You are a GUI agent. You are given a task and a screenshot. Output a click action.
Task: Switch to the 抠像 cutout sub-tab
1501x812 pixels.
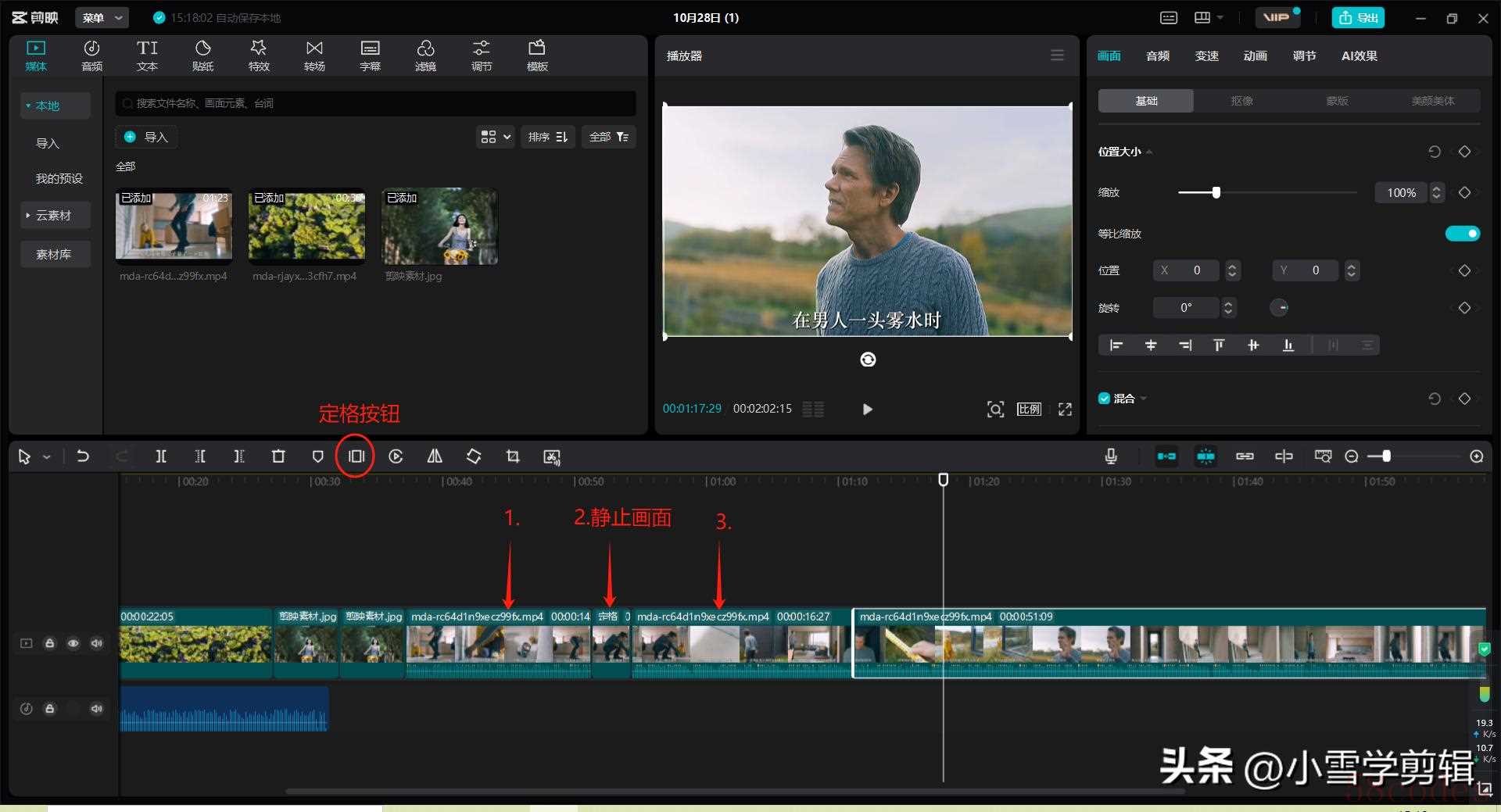pos(1241,101)
